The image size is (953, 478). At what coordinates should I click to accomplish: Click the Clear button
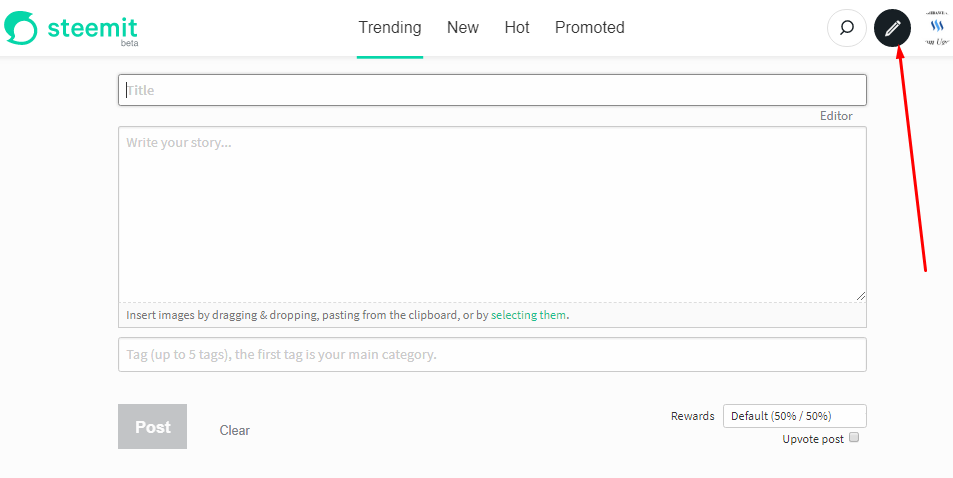[x=235, y=430]
